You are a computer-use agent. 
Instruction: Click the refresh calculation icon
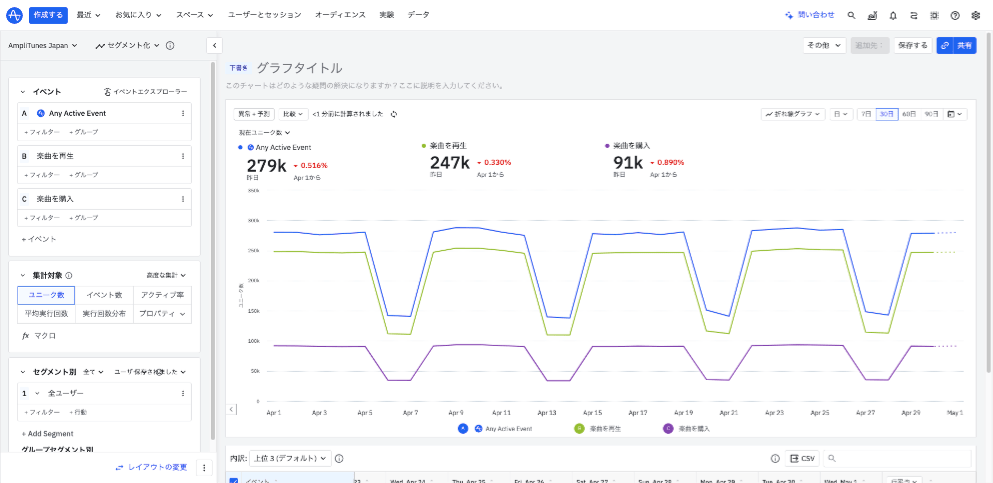394,114
